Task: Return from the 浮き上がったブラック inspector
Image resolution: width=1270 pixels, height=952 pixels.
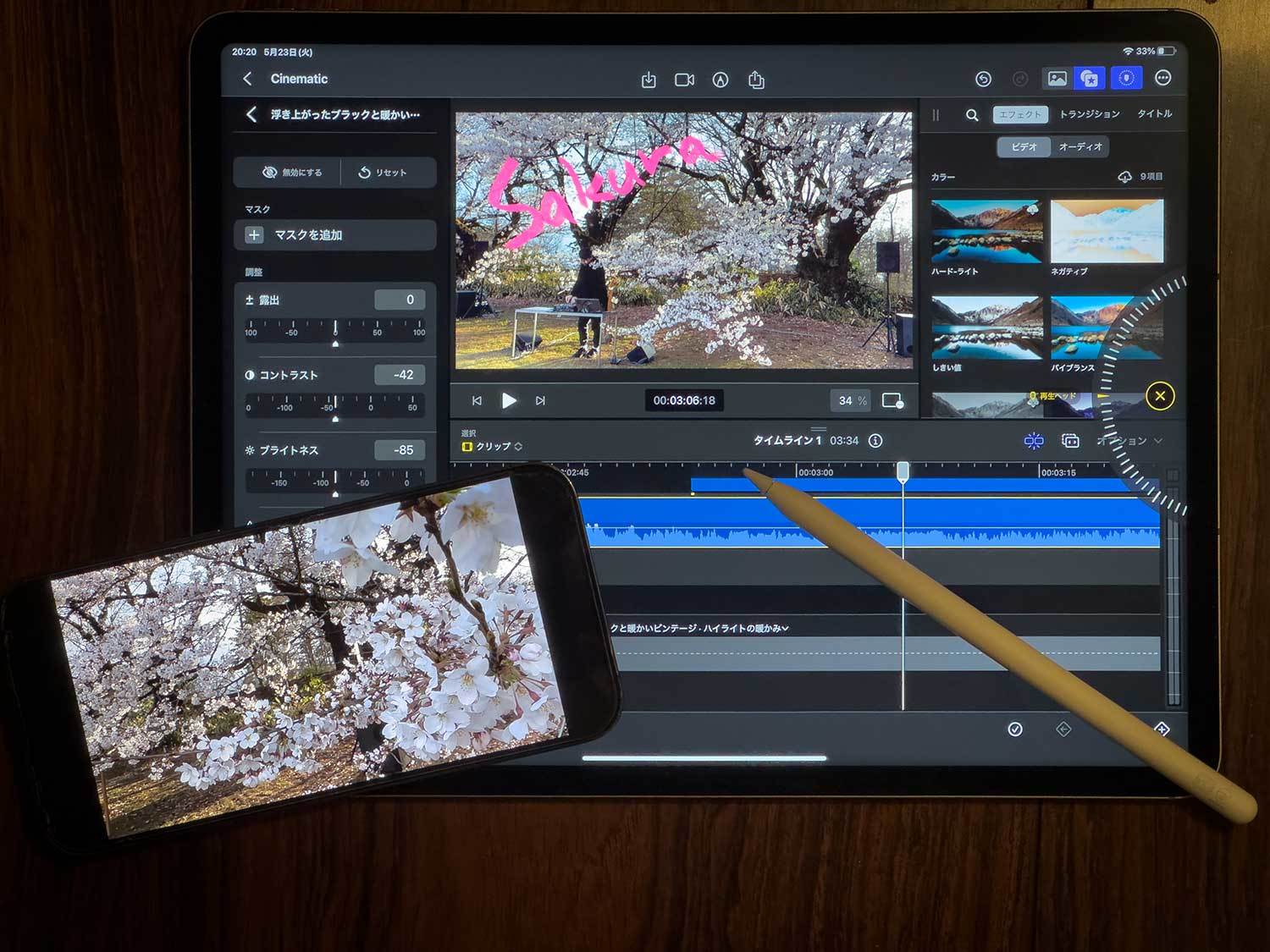Action: [251, 114]
